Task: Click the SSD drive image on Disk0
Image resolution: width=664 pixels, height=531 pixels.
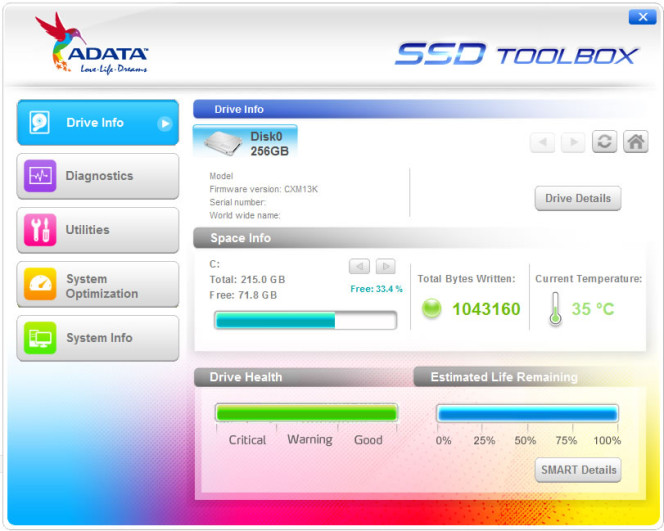Action: coord(223,144)
